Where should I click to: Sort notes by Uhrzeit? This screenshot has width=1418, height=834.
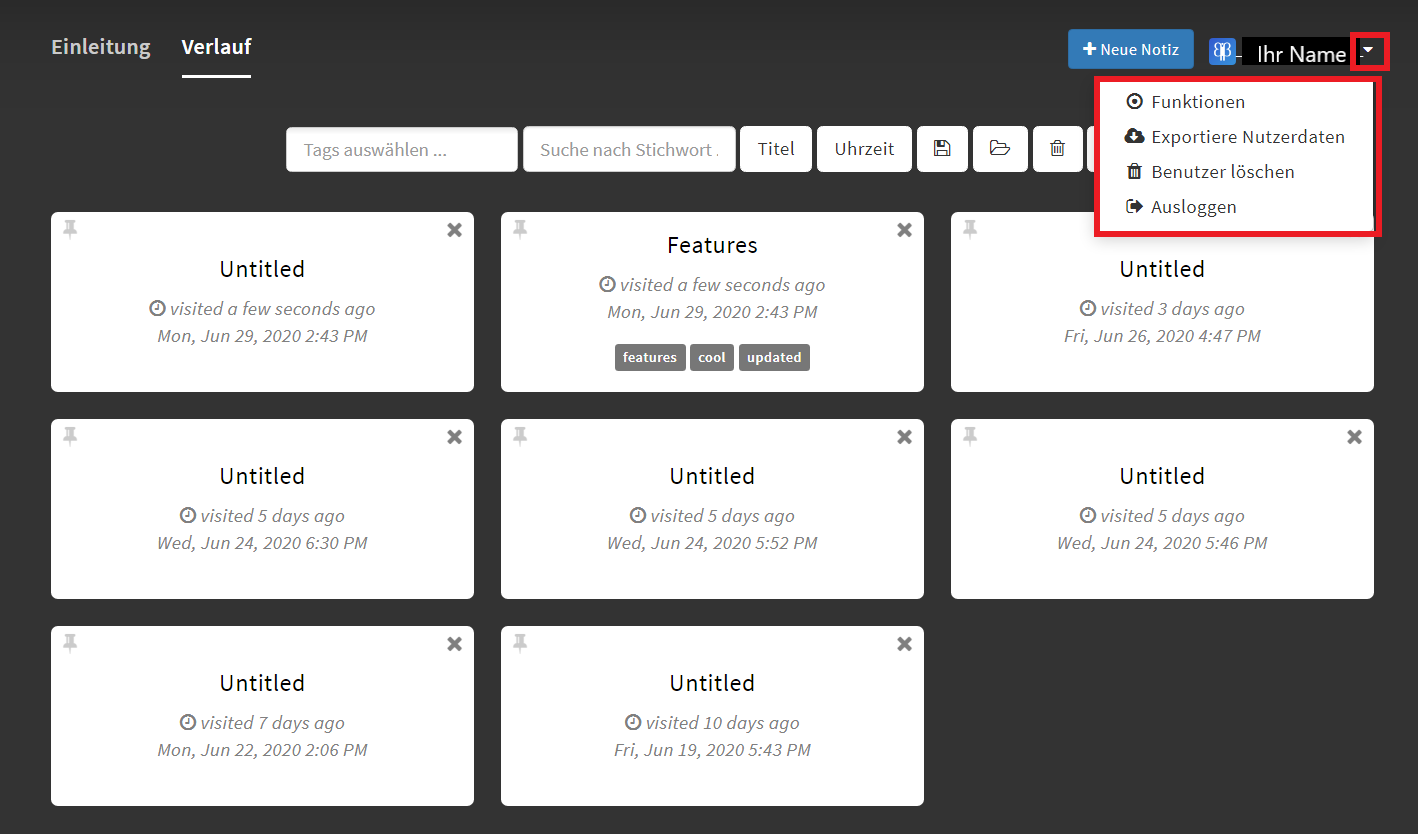[x=864, y=149]
